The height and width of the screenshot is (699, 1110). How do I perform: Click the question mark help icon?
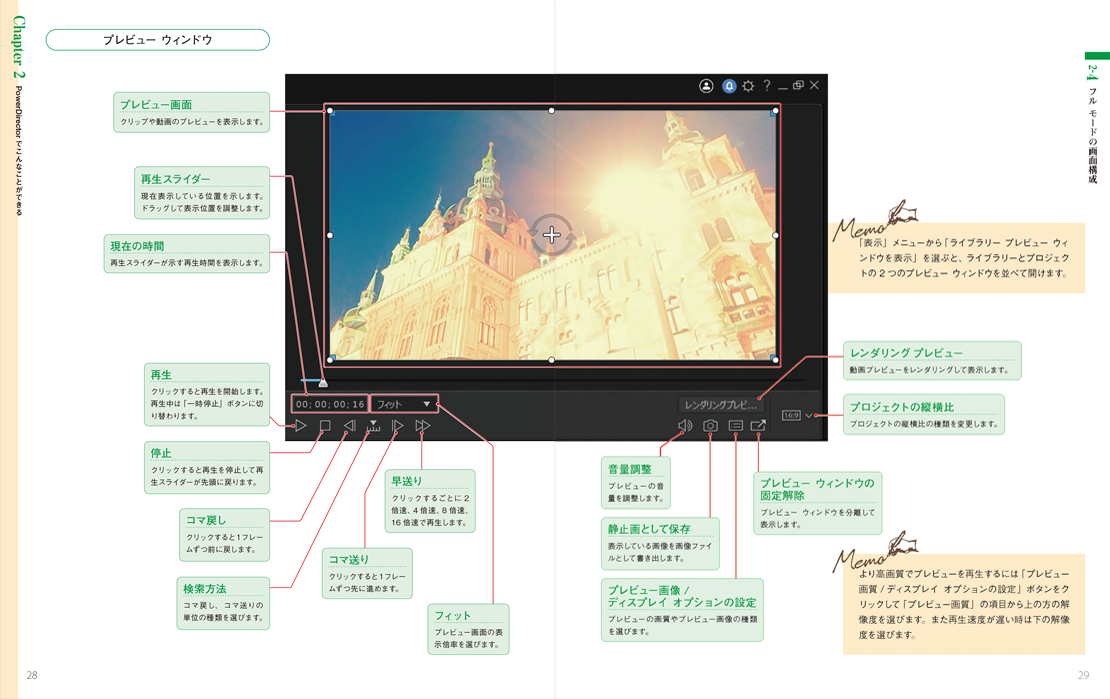pos(766,86)
